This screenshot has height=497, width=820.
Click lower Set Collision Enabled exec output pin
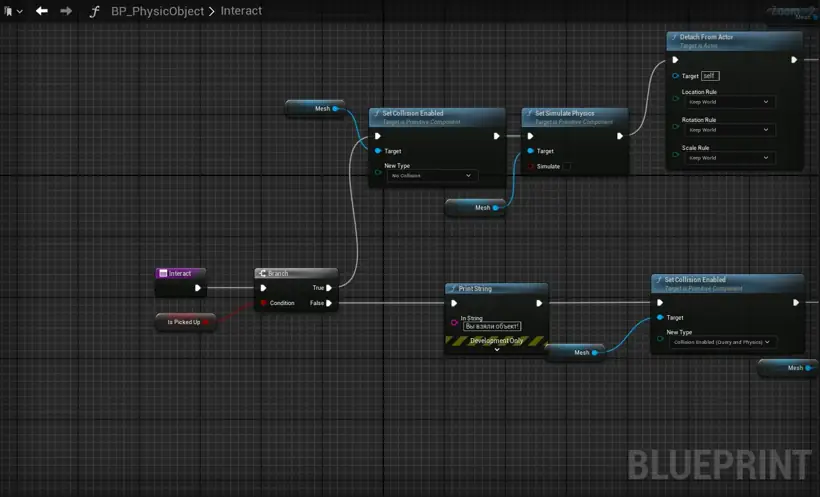795,303
